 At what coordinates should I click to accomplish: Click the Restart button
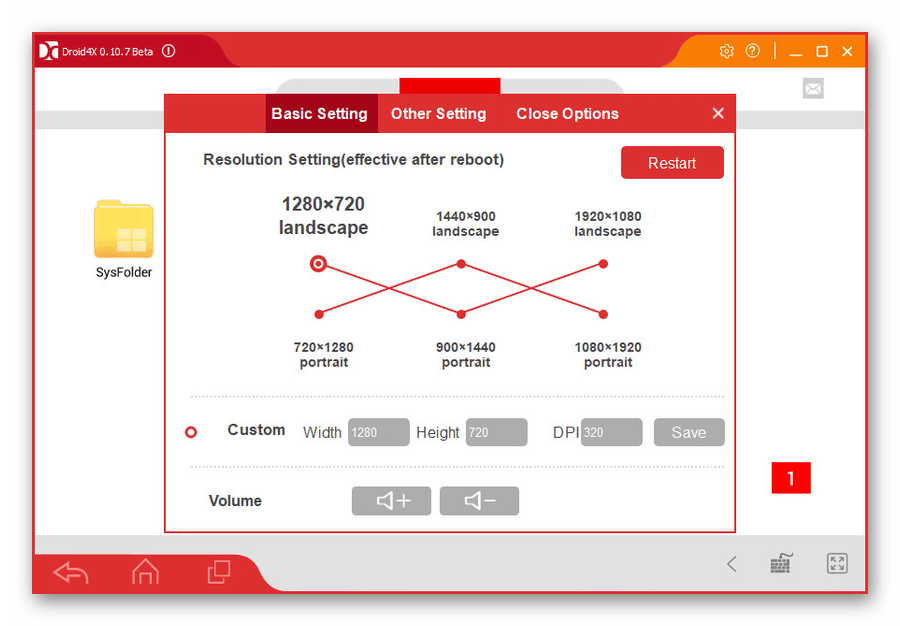pos(671,163)
